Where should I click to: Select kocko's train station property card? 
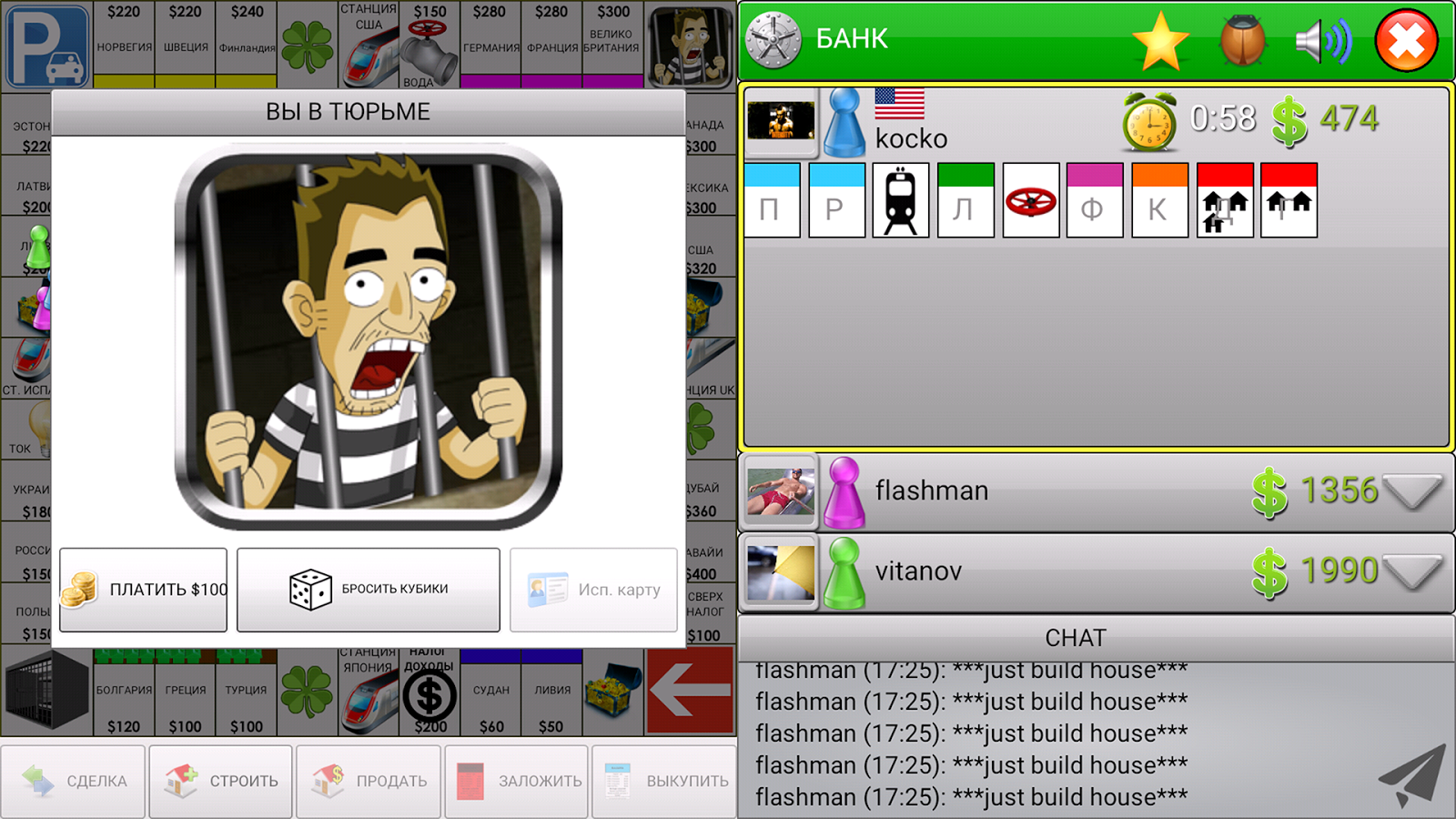tap(901, 200)
